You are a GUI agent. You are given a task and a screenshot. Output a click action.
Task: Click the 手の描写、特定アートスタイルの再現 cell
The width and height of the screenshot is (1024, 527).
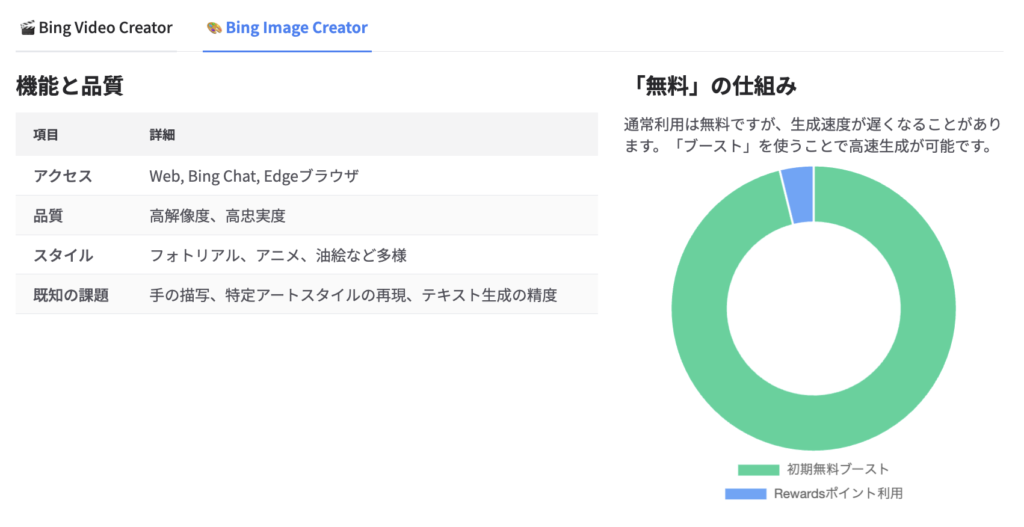[x=353, y=295]
